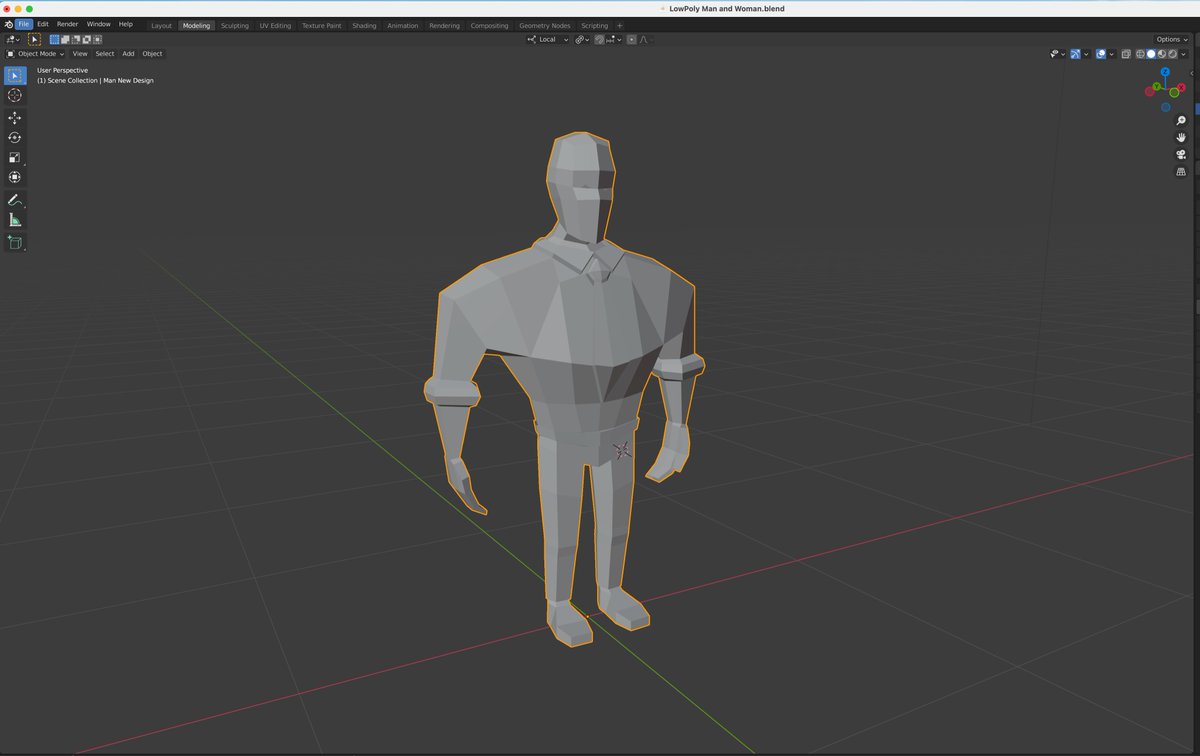Screen dimensions: 1200x756
Task: Set selection mode to Subtract
Action: click(76, 40)
